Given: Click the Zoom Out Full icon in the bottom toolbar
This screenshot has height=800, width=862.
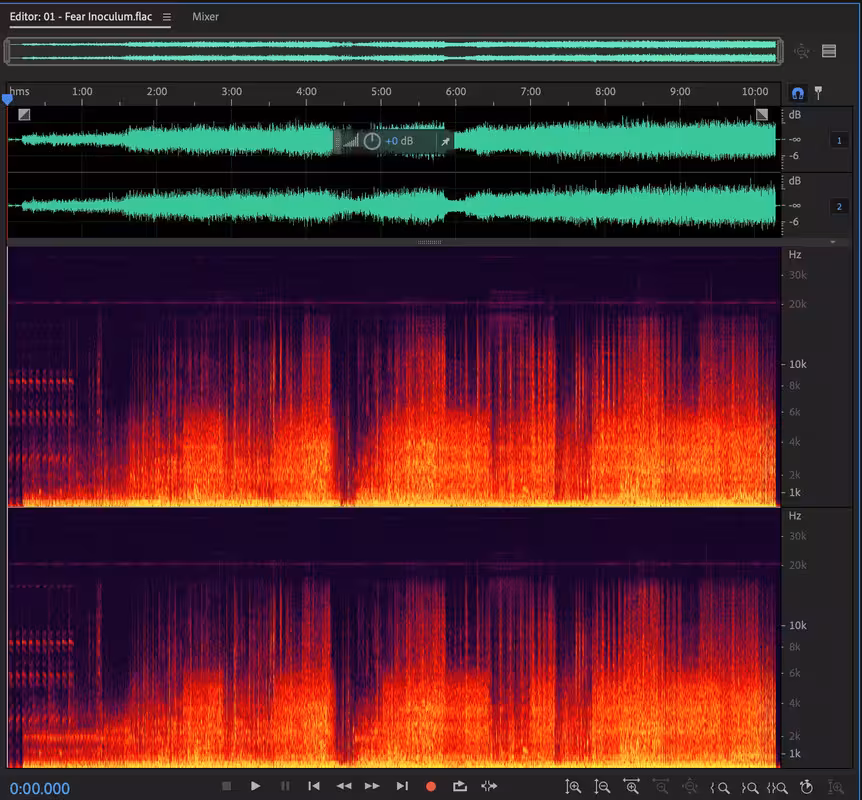Looking at the screenshot, I should [x=689, y=787].
